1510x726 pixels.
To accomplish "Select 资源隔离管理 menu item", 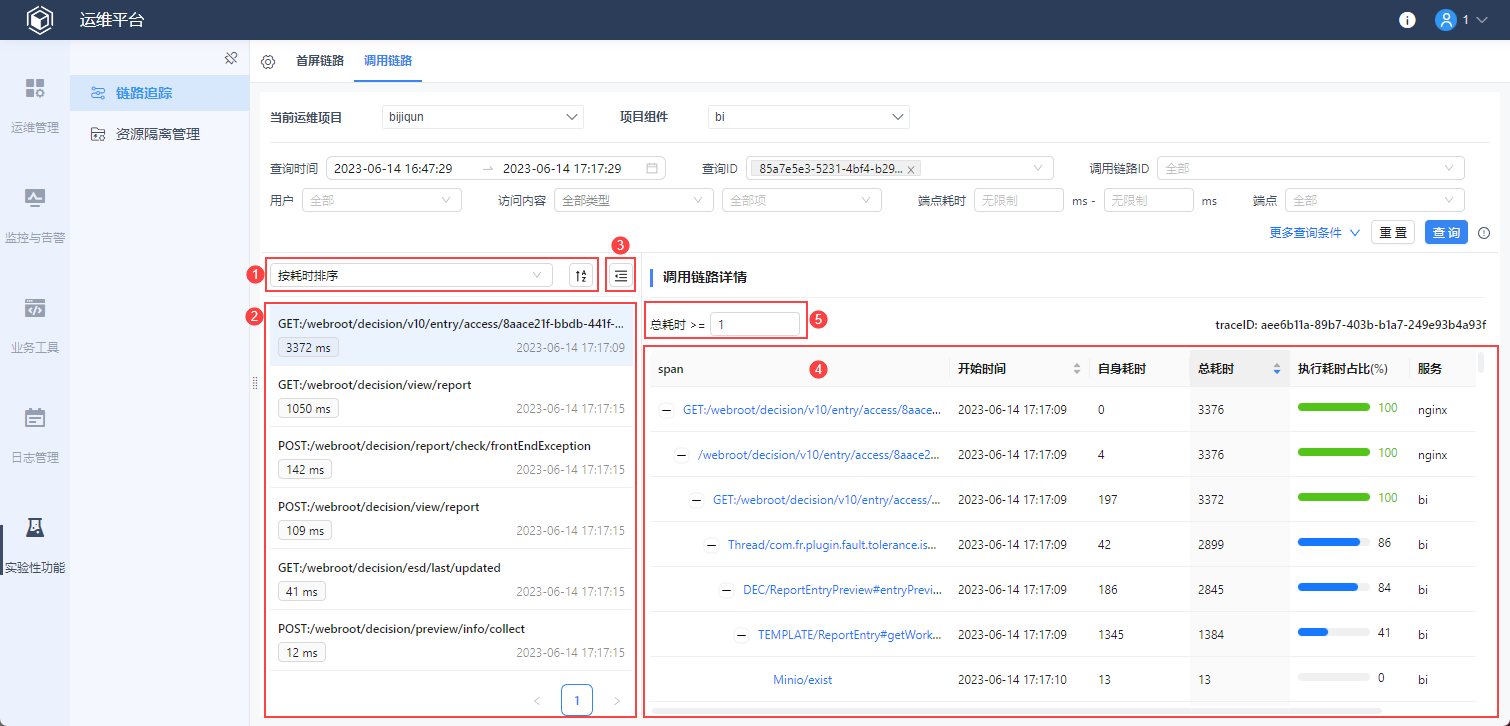I will [160, 134].
